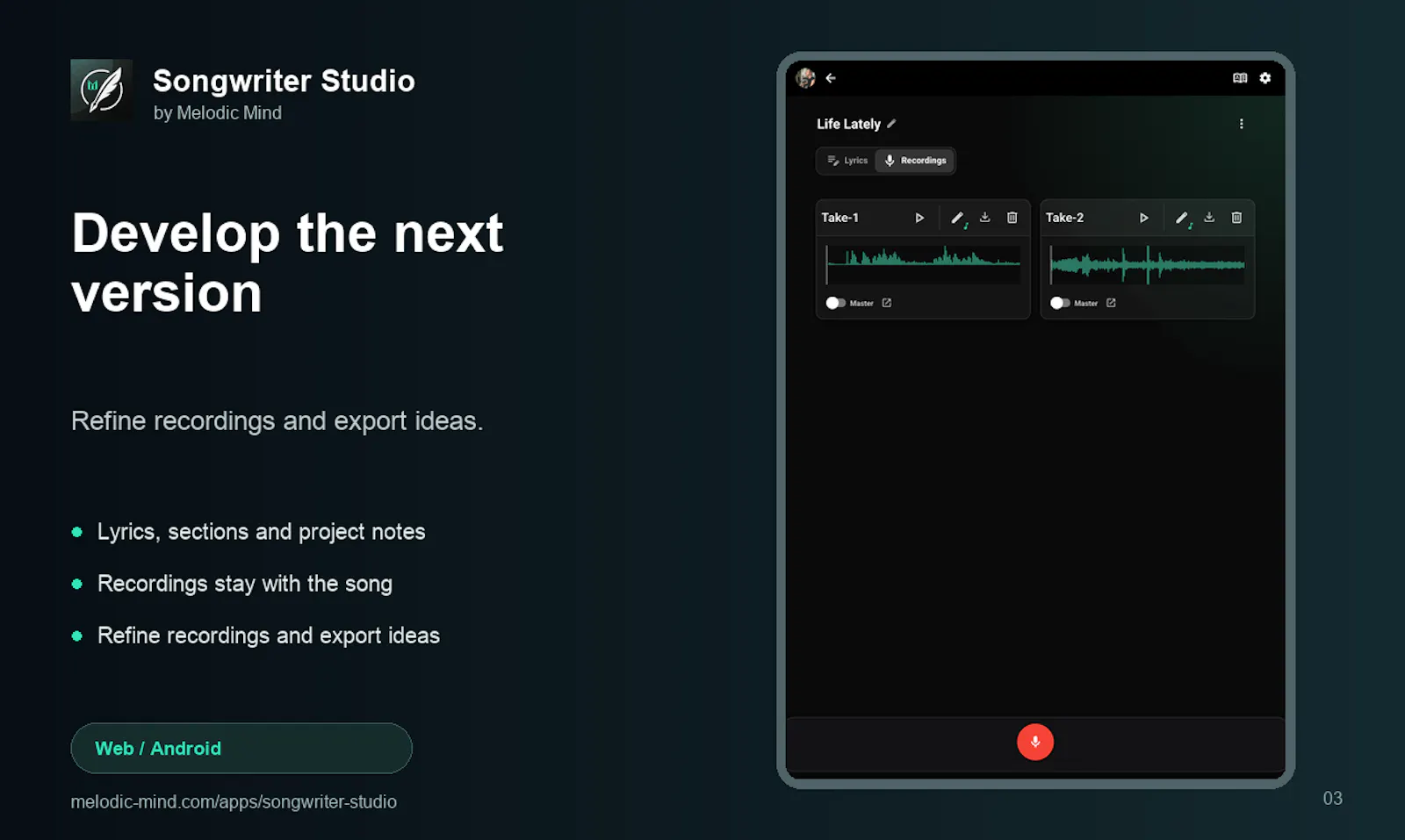Seek in the Take-1 waveform
Screen dimensions: 1405x840
(923, 264)
